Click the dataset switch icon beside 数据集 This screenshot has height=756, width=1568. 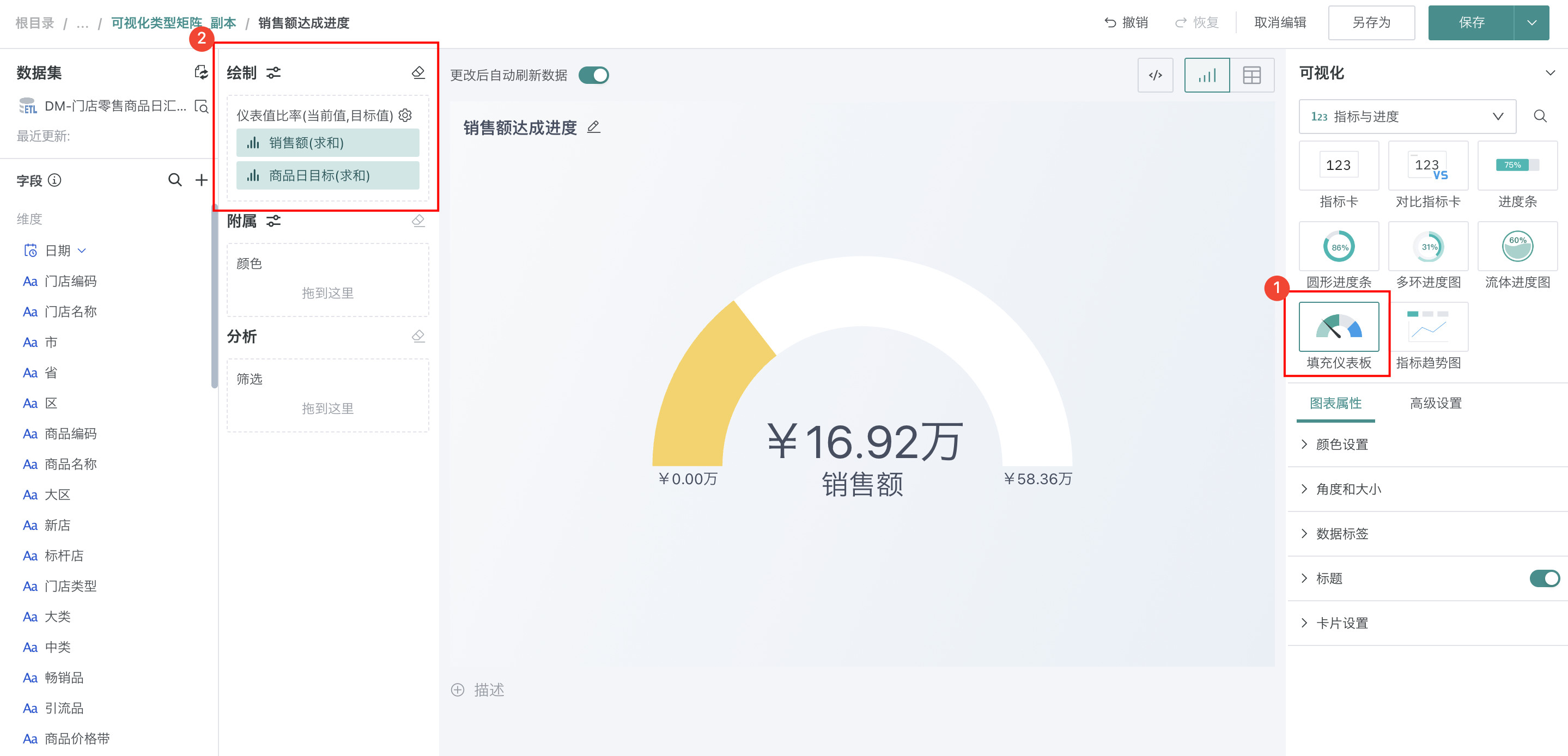click(200, 72)
